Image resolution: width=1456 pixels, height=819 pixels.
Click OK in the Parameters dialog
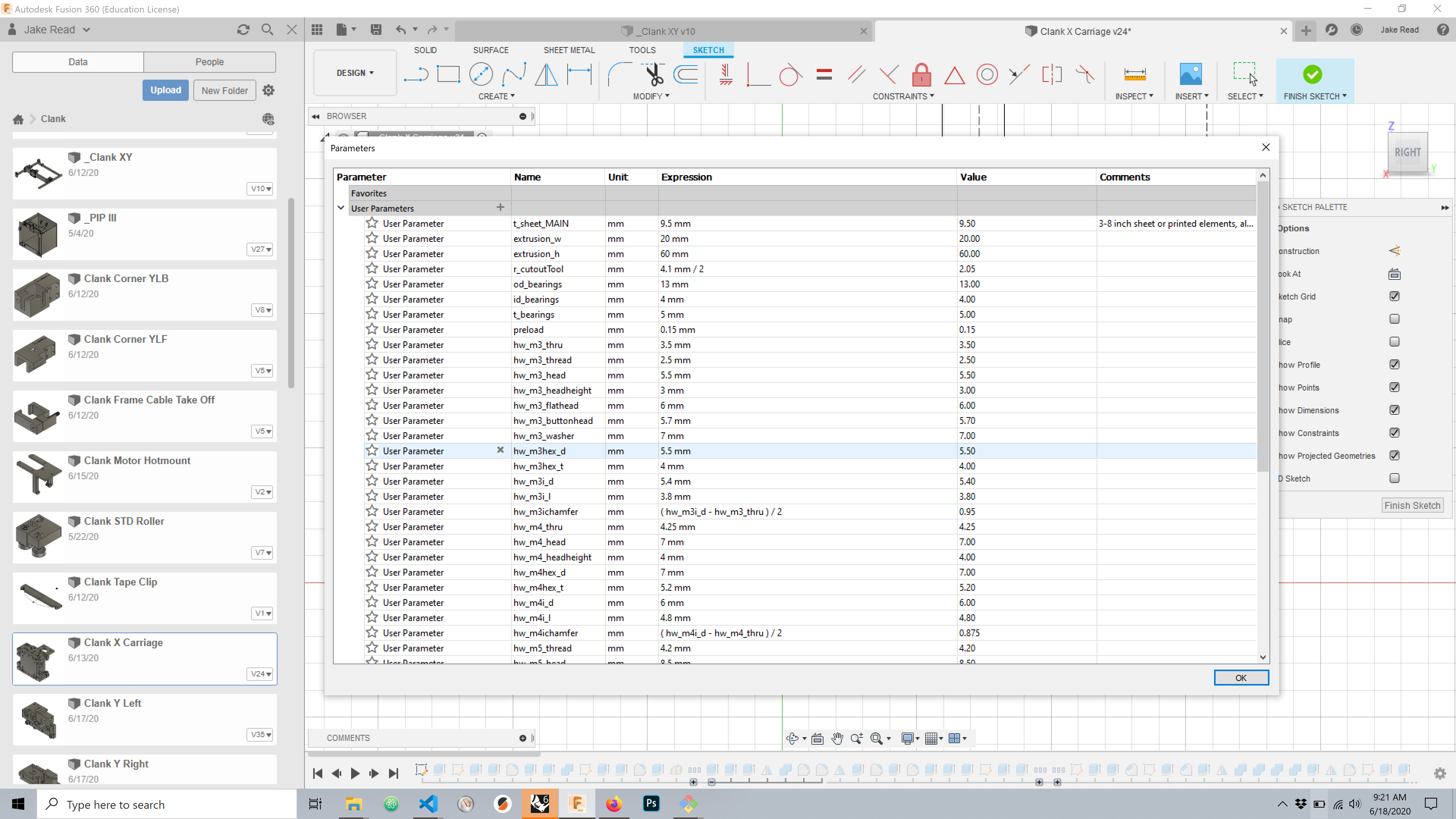click(x=1241, y=678)
